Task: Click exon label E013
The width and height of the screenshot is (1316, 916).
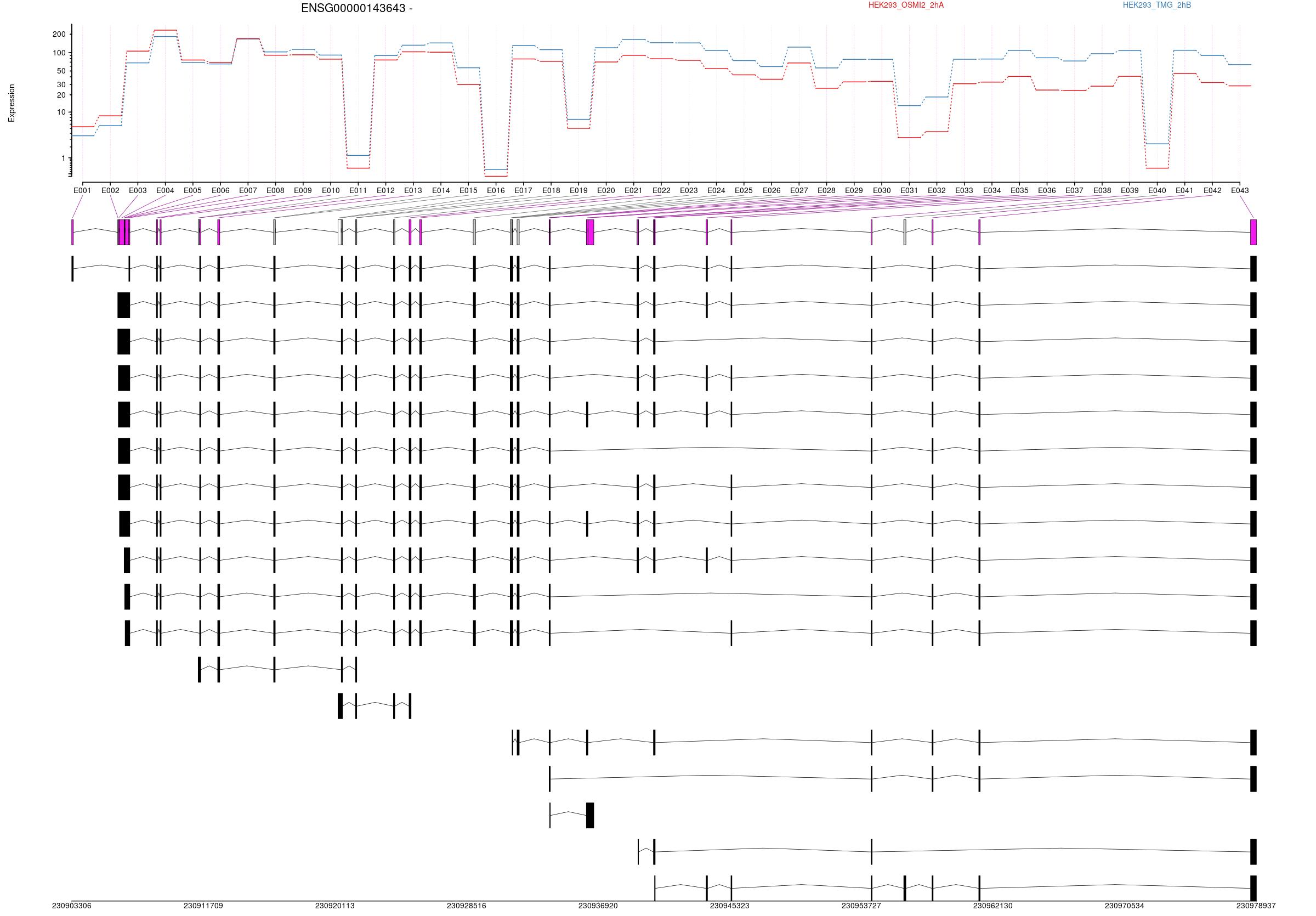Action: (x=413, y=190)
